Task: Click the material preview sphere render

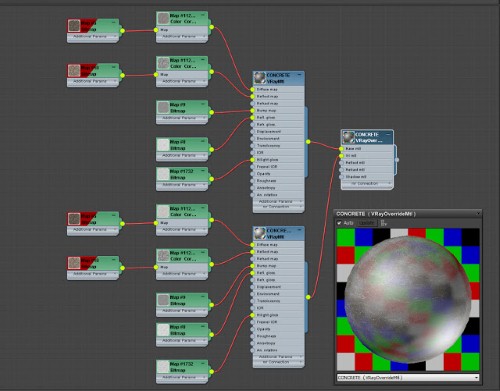Action: click(407, 299)
